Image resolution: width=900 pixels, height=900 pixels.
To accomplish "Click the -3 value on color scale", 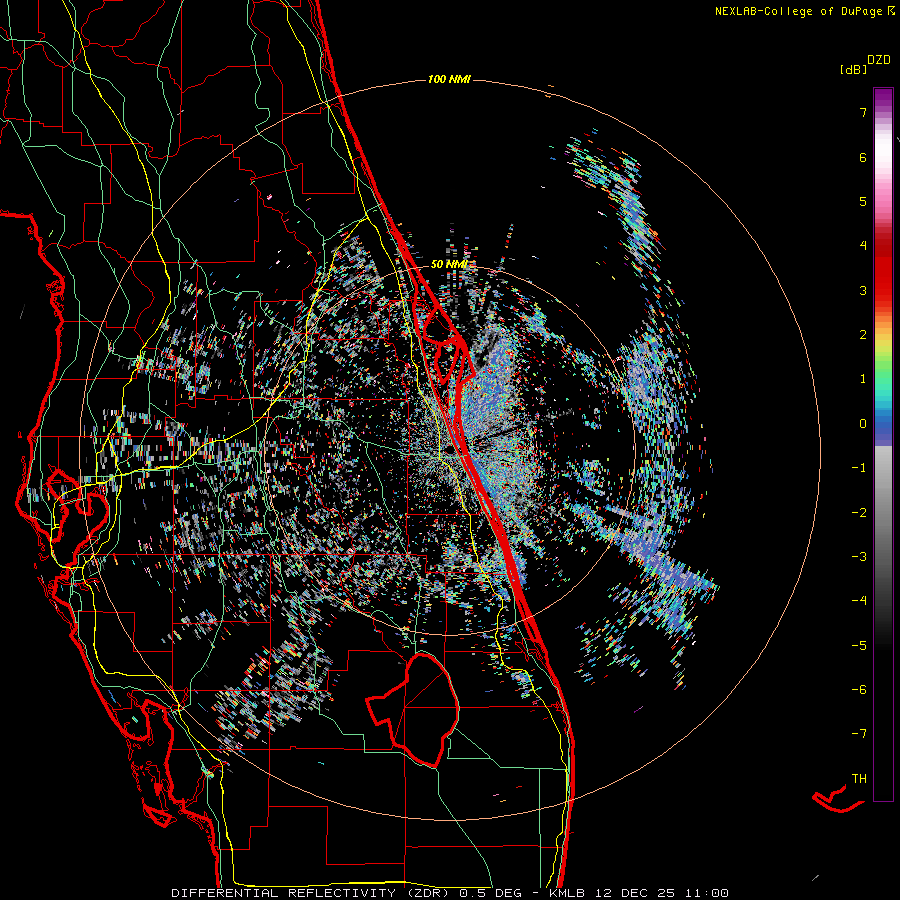I will click(x=859, y=557).
